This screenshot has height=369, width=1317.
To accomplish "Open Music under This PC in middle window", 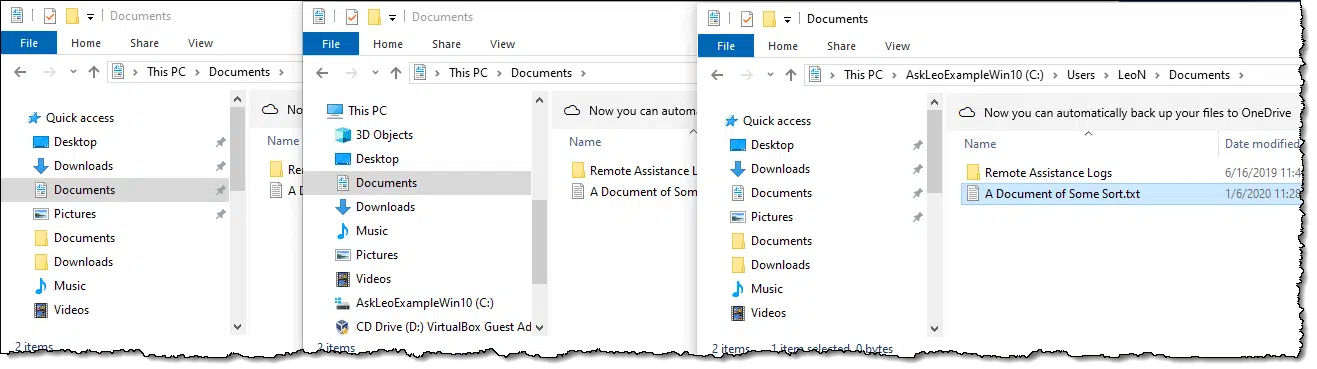I will tap(372, 231).
